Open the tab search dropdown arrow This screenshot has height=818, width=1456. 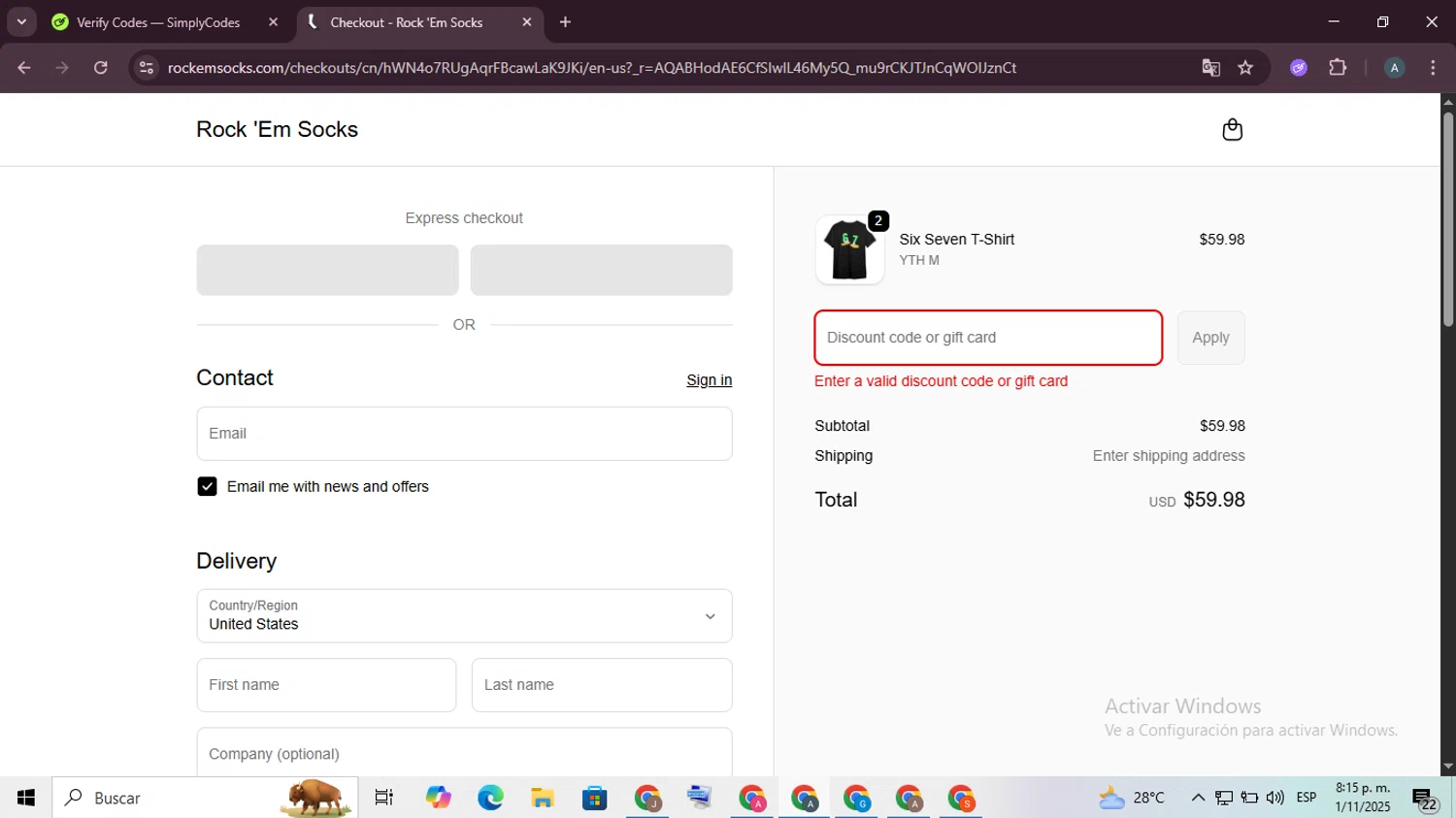point(21,21)
